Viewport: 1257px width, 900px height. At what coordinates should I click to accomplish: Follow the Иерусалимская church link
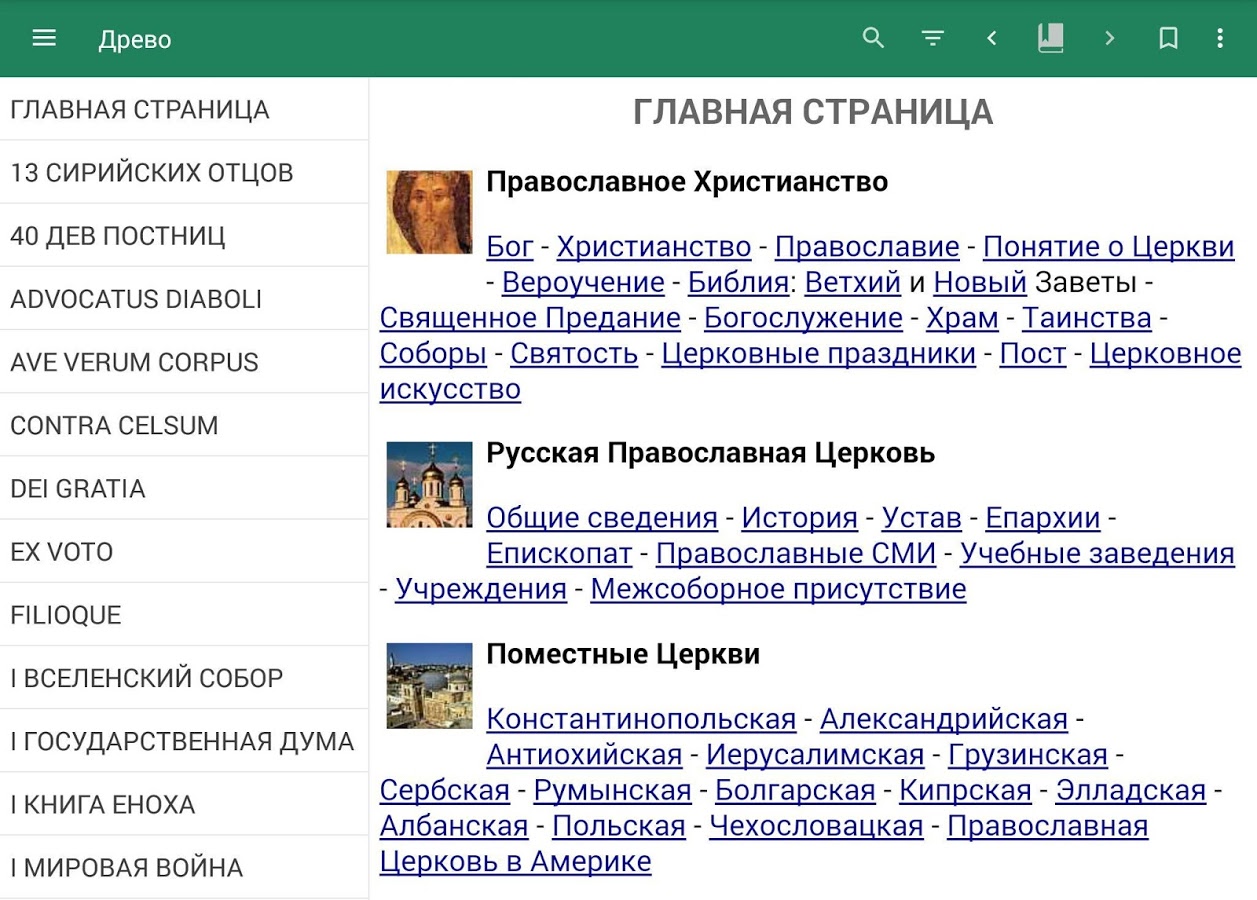815,755
